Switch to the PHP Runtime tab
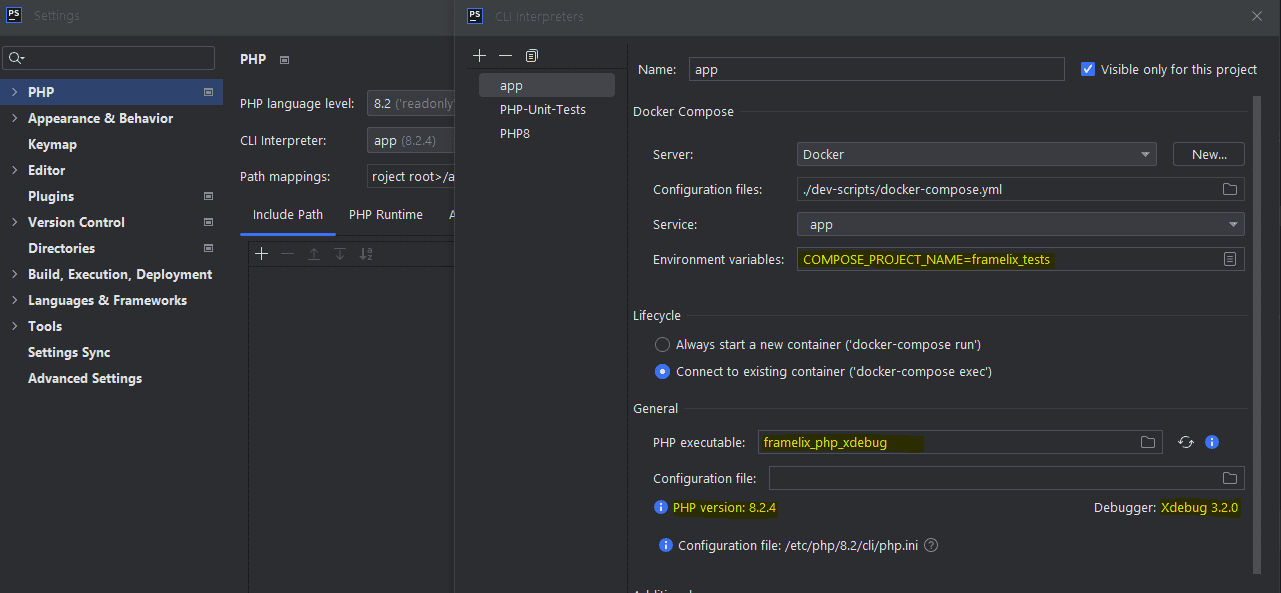The width and height of the screenshot is (1281, 593). pos(386,214)
